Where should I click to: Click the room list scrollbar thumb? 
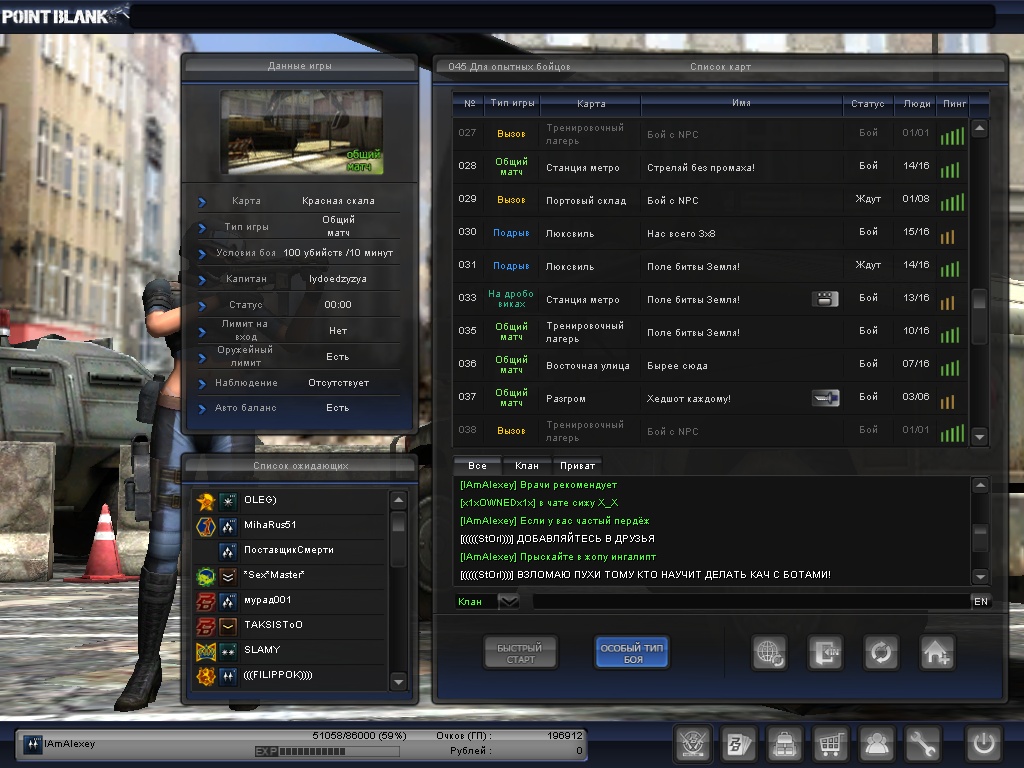(979, 315)
